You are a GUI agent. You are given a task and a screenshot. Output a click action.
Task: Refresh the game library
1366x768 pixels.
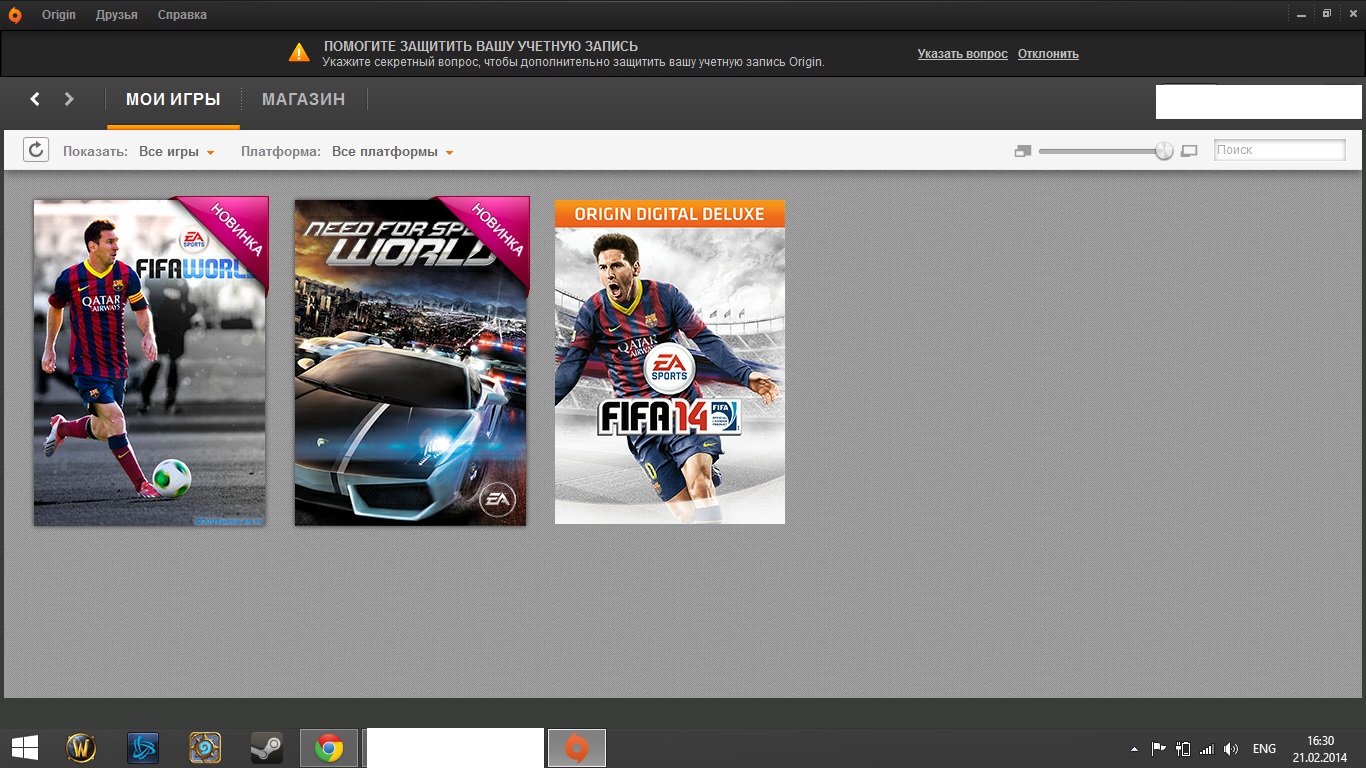(x=36, y=150)
